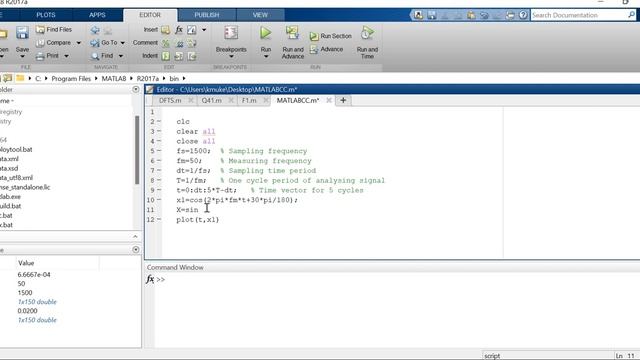
Task: Click the quick access paste icon
Action: (471, 15)
